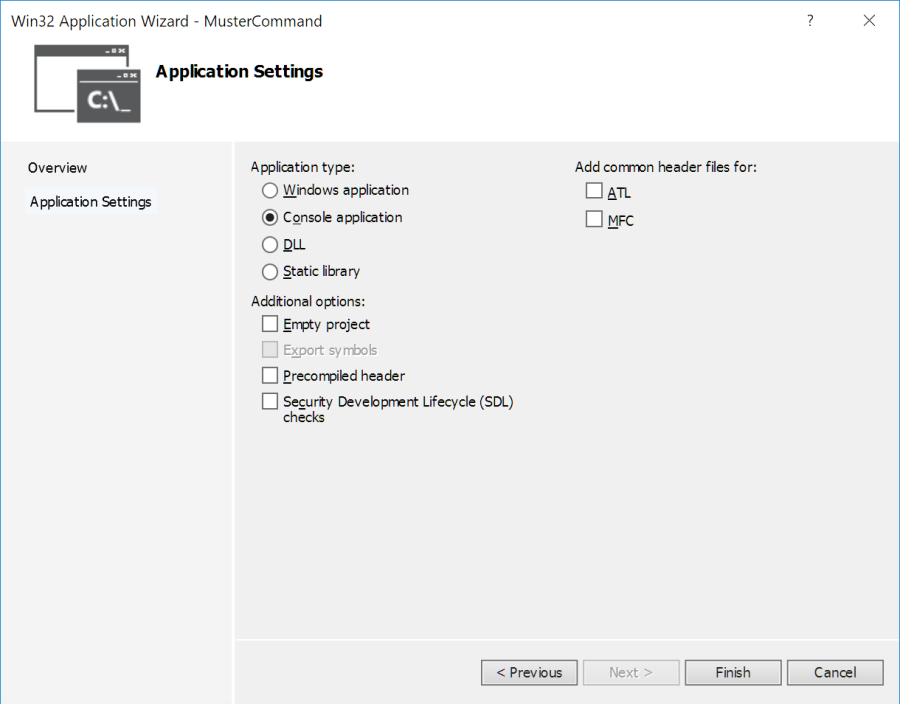900x704 pixels.
Task: Click the 'Additional options:' label
Action: [x=308, y=301]
